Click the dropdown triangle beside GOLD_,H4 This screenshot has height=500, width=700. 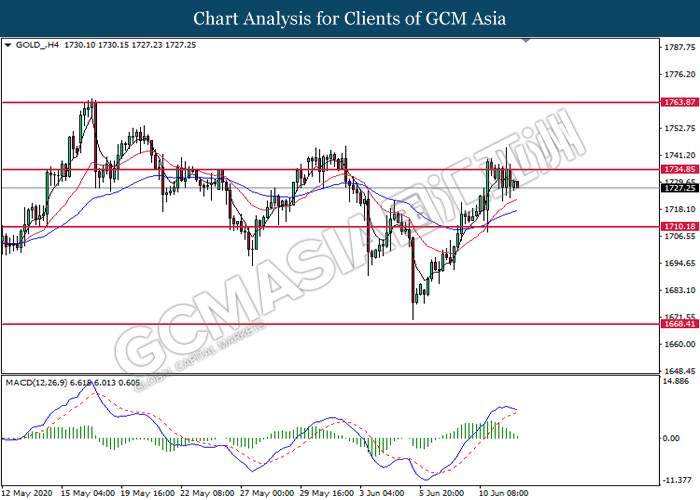8,45
